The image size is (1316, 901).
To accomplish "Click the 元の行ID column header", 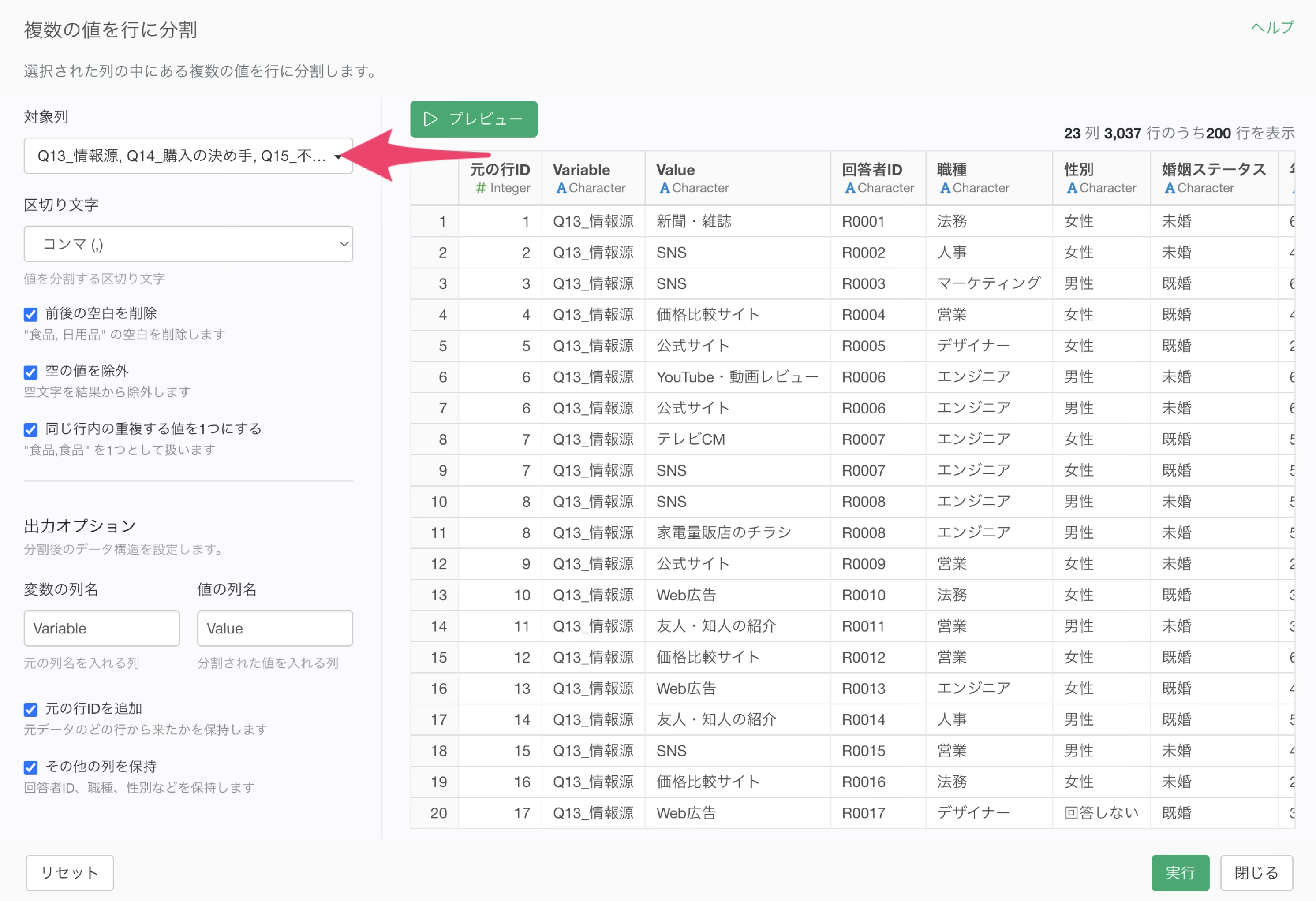I will tap(500, 178).
